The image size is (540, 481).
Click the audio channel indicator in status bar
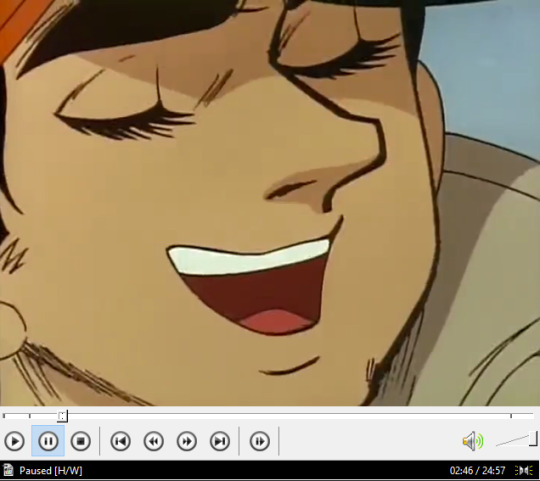(524, 470)
